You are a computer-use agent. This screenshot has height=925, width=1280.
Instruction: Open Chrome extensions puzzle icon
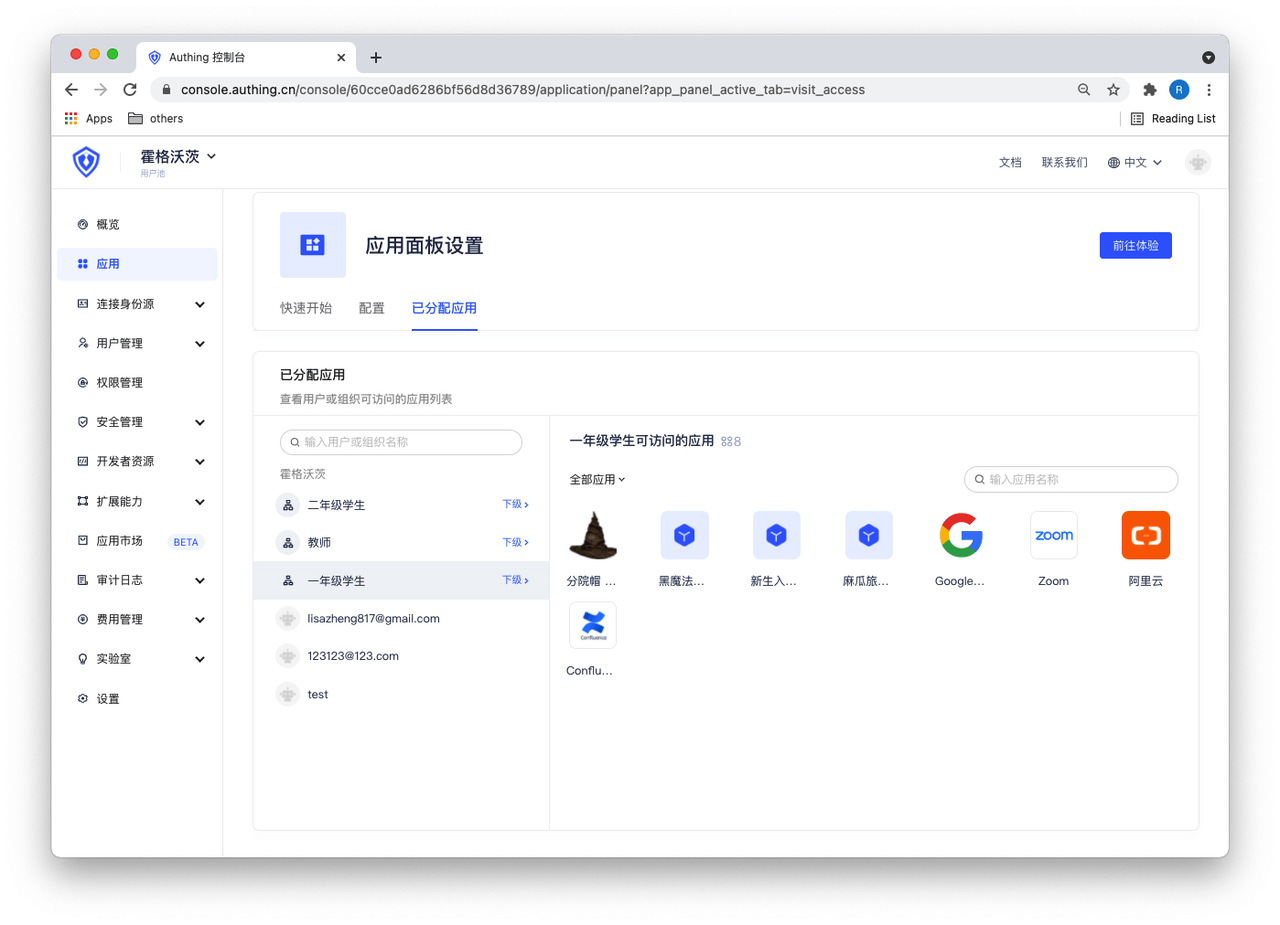(x=1150, y=90)
